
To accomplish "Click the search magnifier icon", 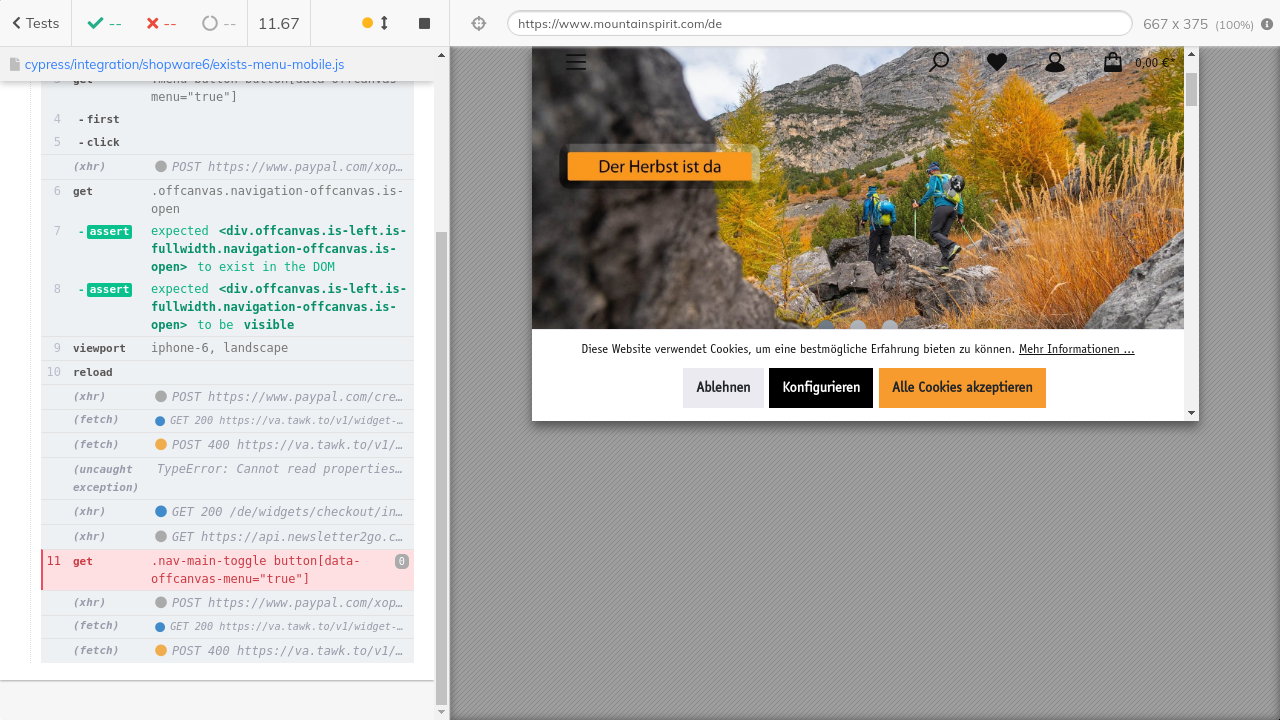I will 938,62.
